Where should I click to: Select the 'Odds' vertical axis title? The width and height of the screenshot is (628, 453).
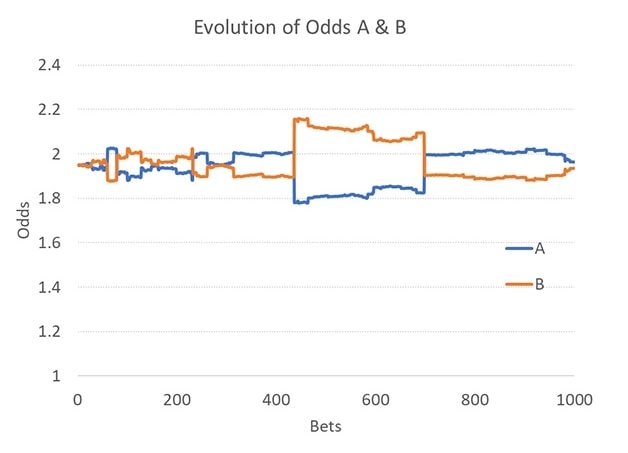(23, 222)
